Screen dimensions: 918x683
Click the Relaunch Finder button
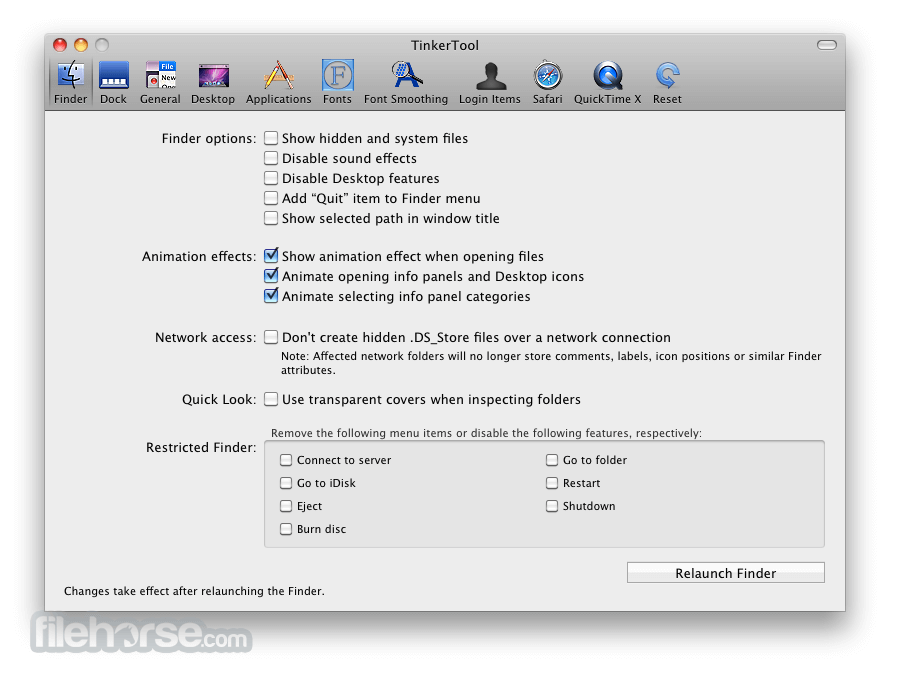[725, 573]
